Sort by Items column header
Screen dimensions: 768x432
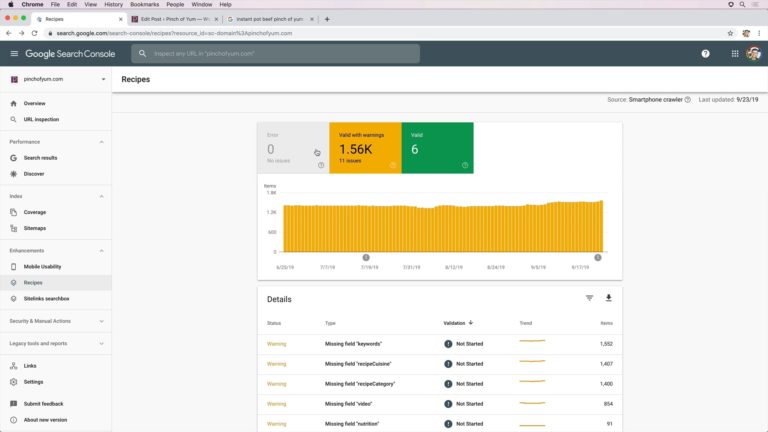click(x=606, y=323)
